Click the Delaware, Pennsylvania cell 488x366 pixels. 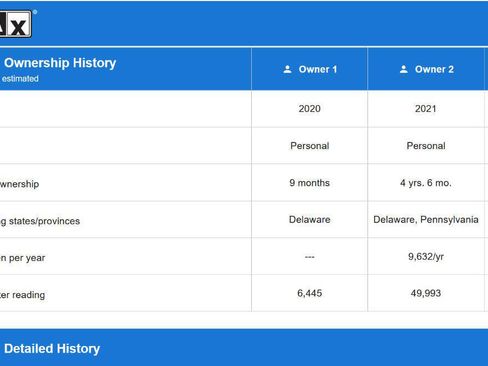(426, 220)
